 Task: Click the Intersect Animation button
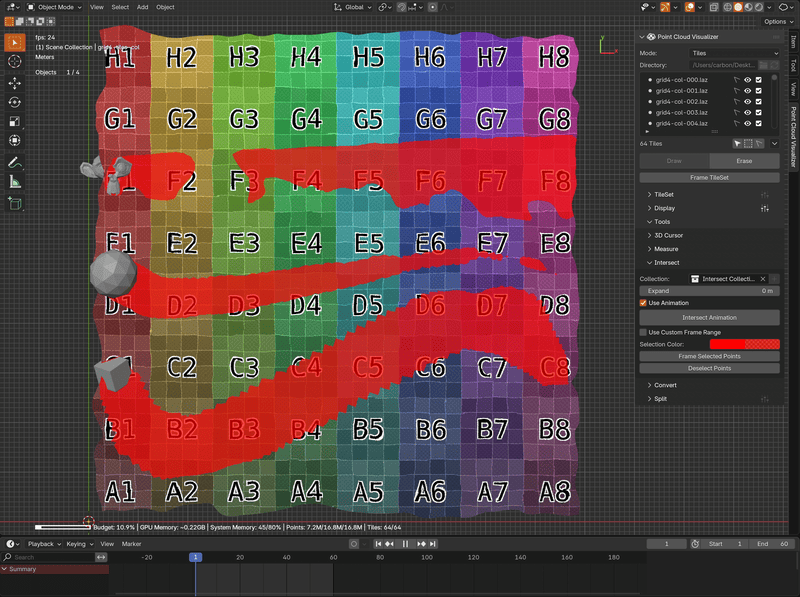(709, 317)
